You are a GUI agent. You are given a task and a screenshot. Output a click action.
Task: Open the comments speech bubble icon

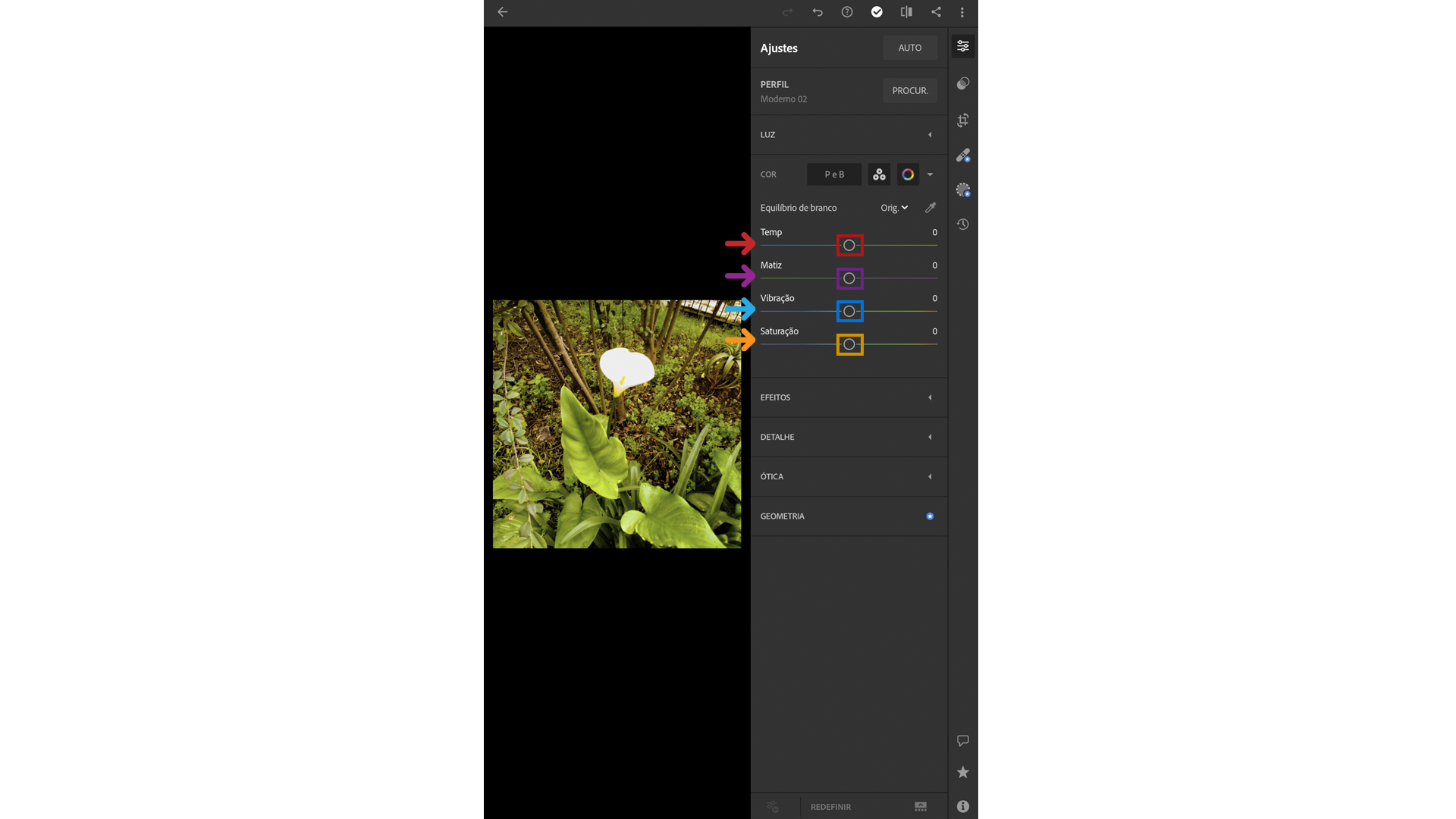pyautogui.click(x=963, y=740)
